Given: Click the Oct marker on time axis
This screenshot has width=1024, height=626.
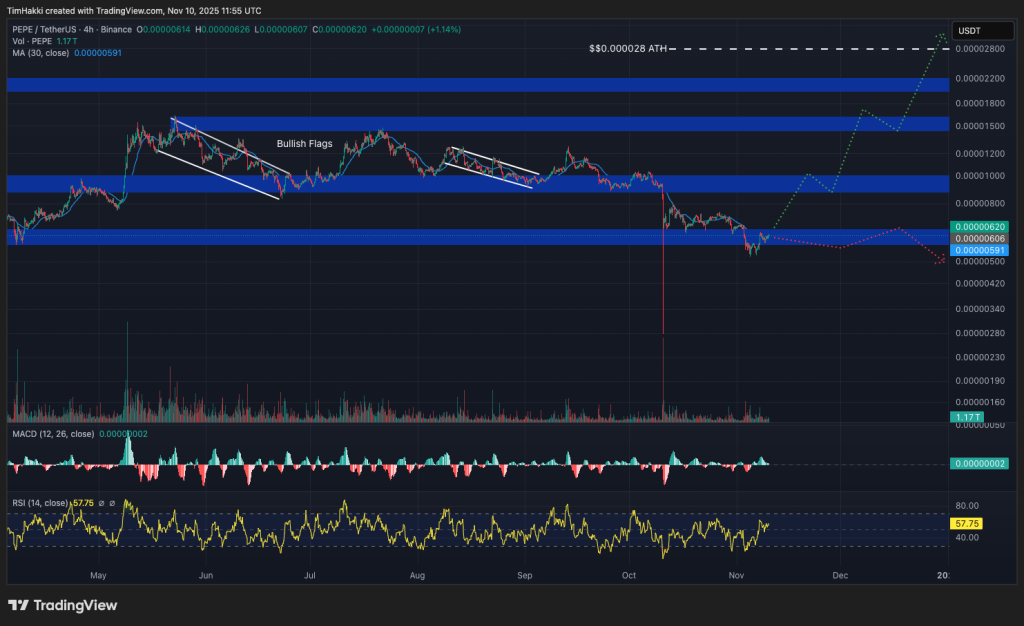Looking at the screenshot, I should 629,576.
